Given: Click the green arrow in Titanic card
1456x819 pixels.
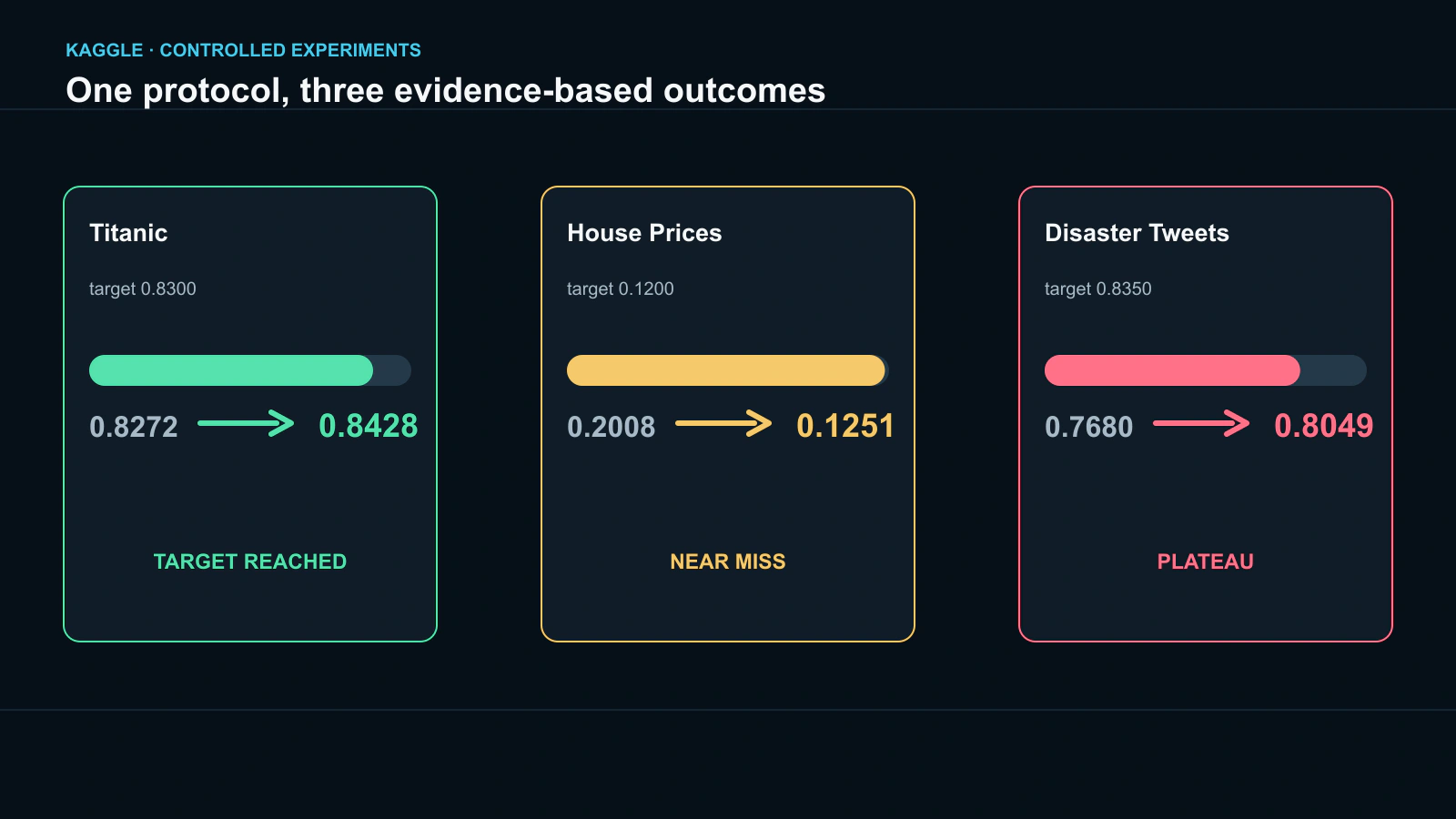Looking at the screenshot, I should tap(246, 423).
